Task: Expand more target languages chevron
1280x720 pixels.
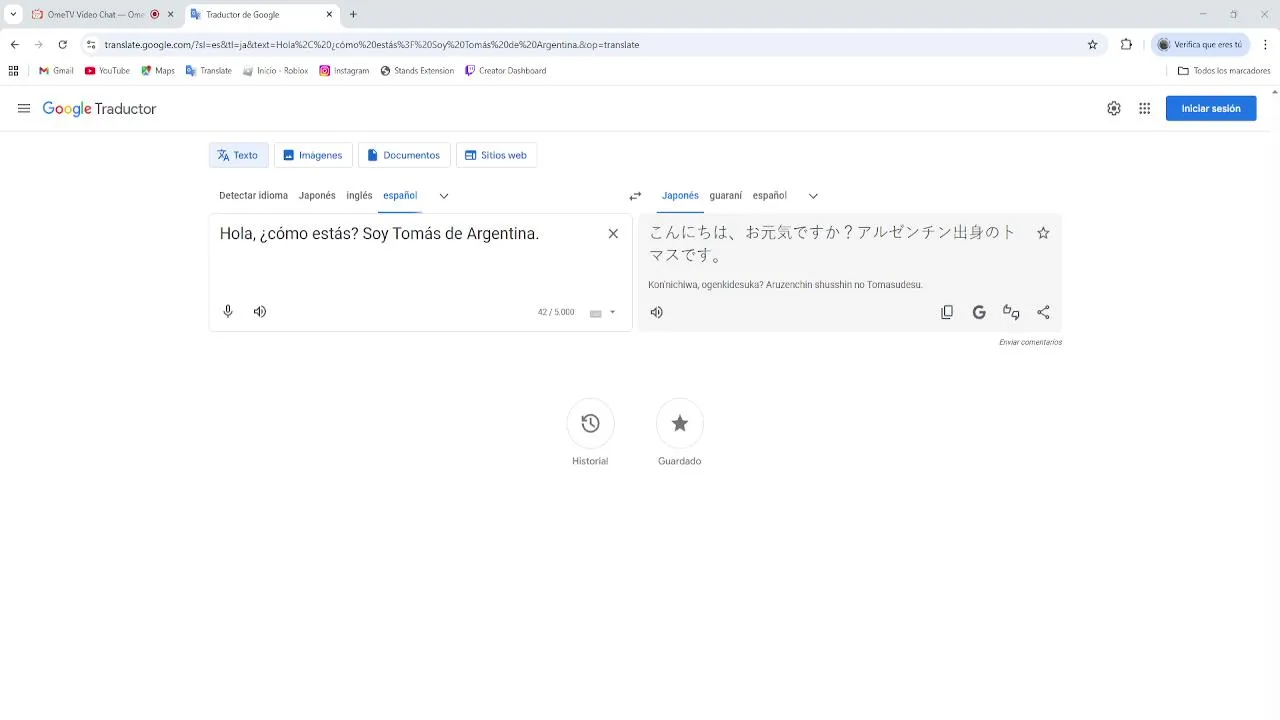Action: [x=813, y=196]
